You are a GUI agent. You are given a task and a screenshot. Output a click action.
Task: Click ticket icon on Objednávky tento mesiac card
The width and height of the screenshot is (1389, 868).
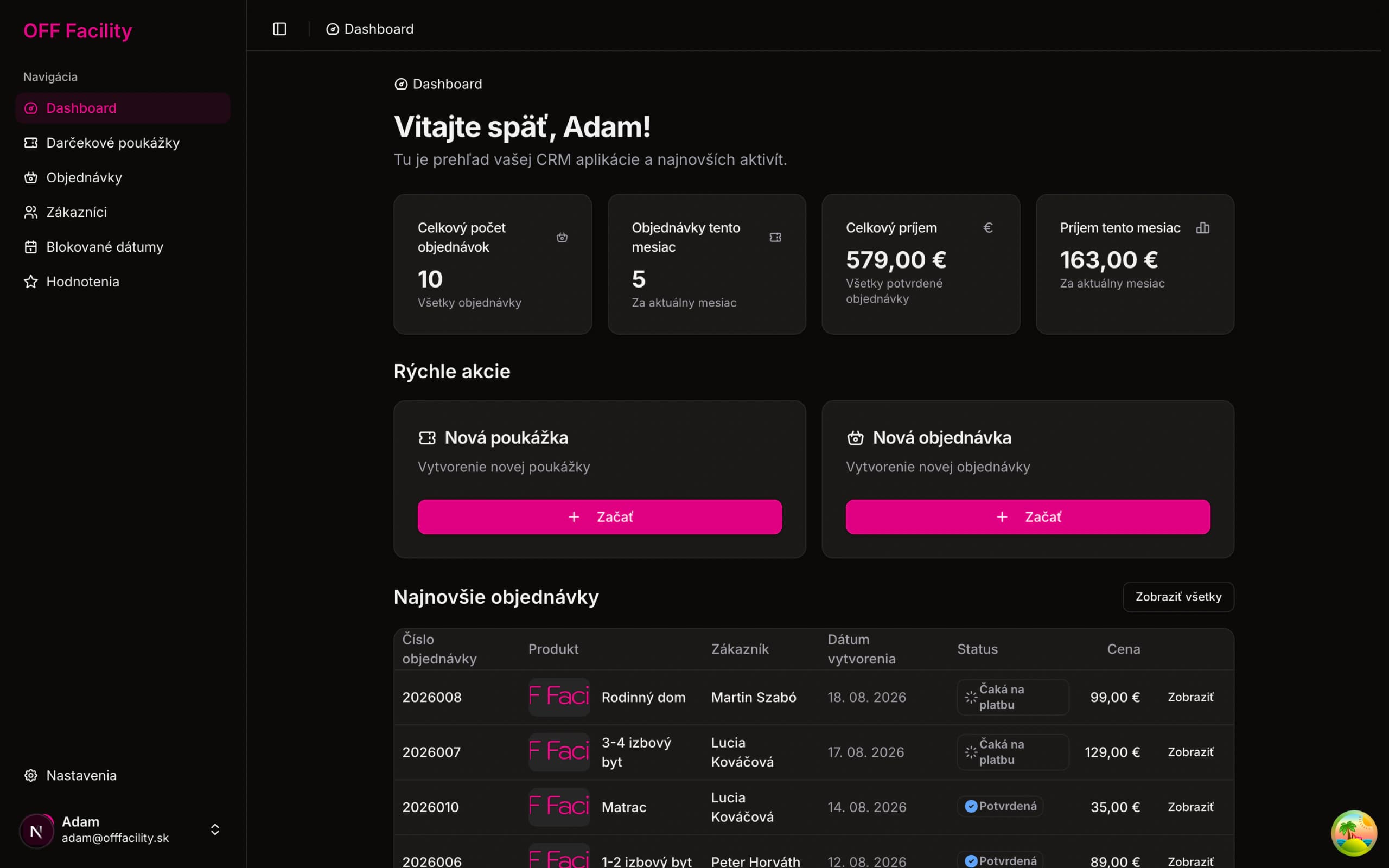point(775,237)
